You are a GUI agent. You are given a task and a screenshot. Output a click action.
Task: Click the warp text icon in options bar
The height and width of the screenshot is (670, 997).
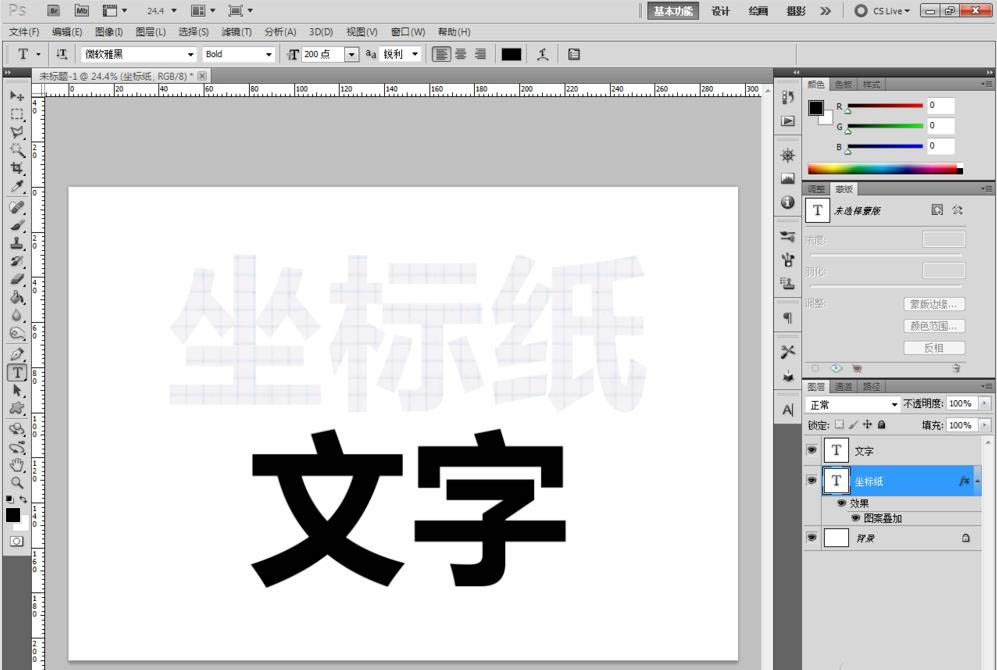[x=543, y=54]
